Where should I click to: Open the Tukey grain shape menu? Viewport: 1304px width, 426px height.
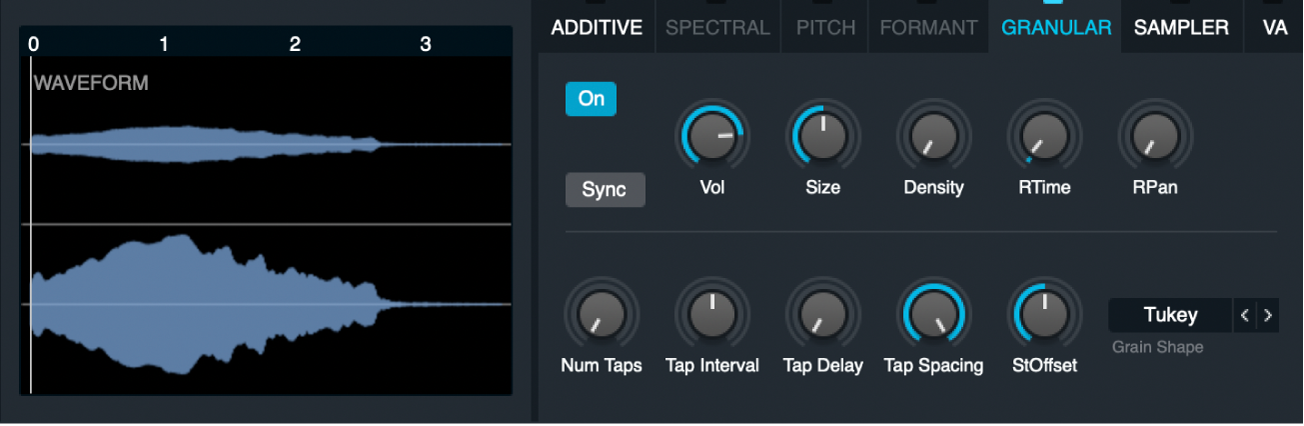click(1170, 315)
